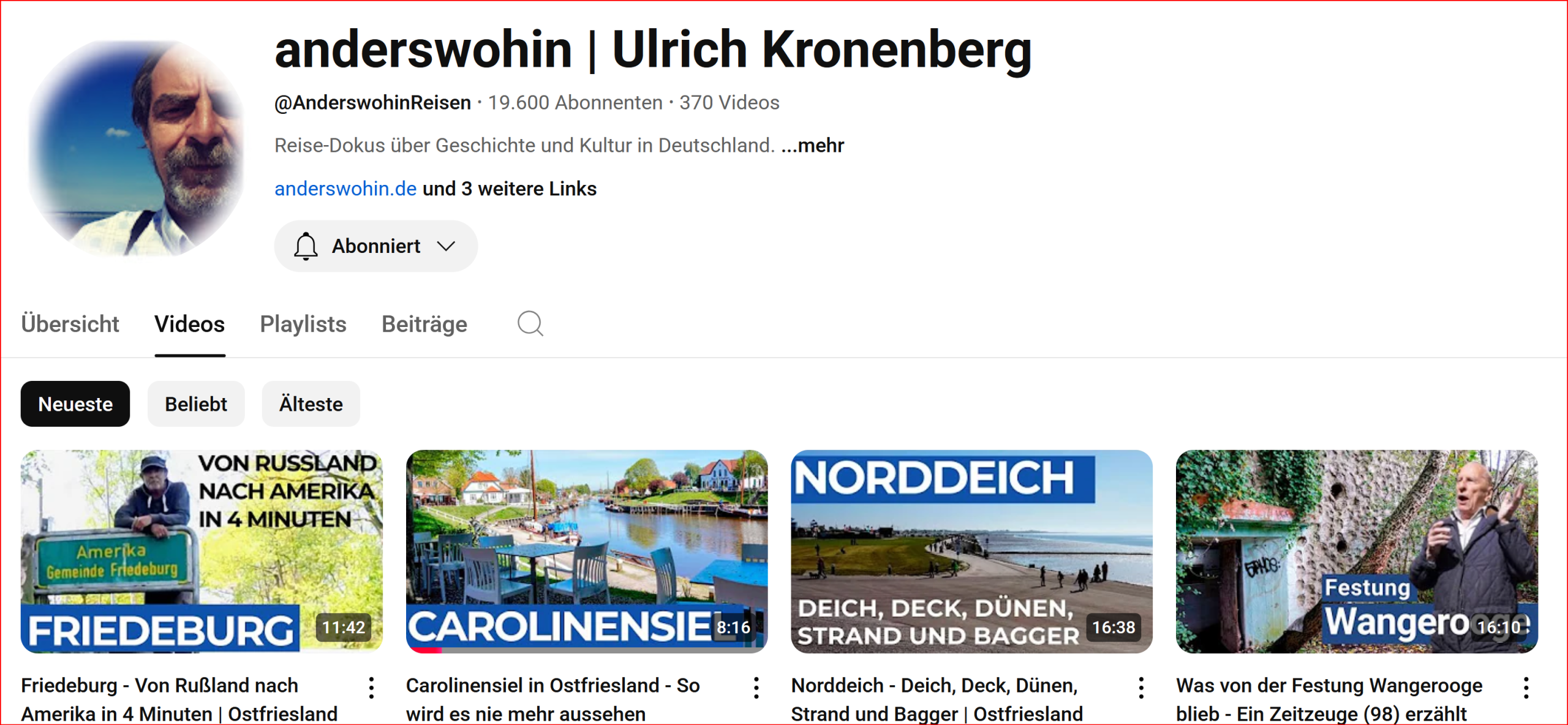Screen dimensions: 1568x725
Task: Open the Friedeburg video title link
Action: (x=179, y=699)
